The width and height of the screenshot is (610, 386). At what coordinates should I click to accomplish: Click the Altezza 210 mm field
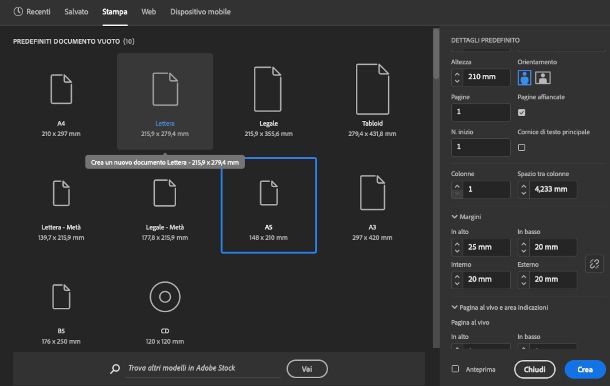pos(486,77)
